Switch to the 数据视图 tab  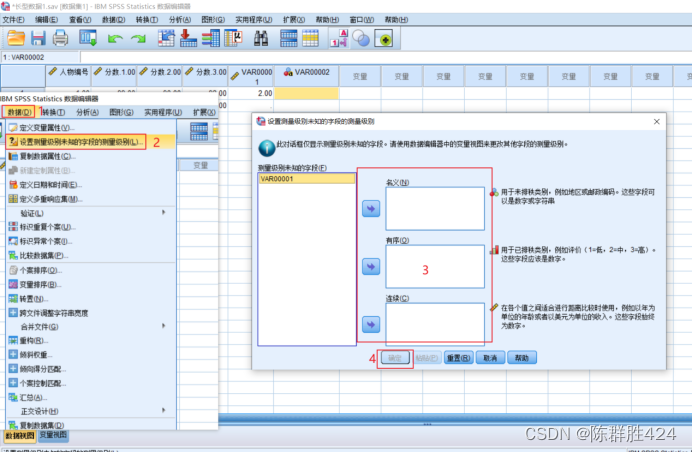pyautogui.click(x=19, y=436)
